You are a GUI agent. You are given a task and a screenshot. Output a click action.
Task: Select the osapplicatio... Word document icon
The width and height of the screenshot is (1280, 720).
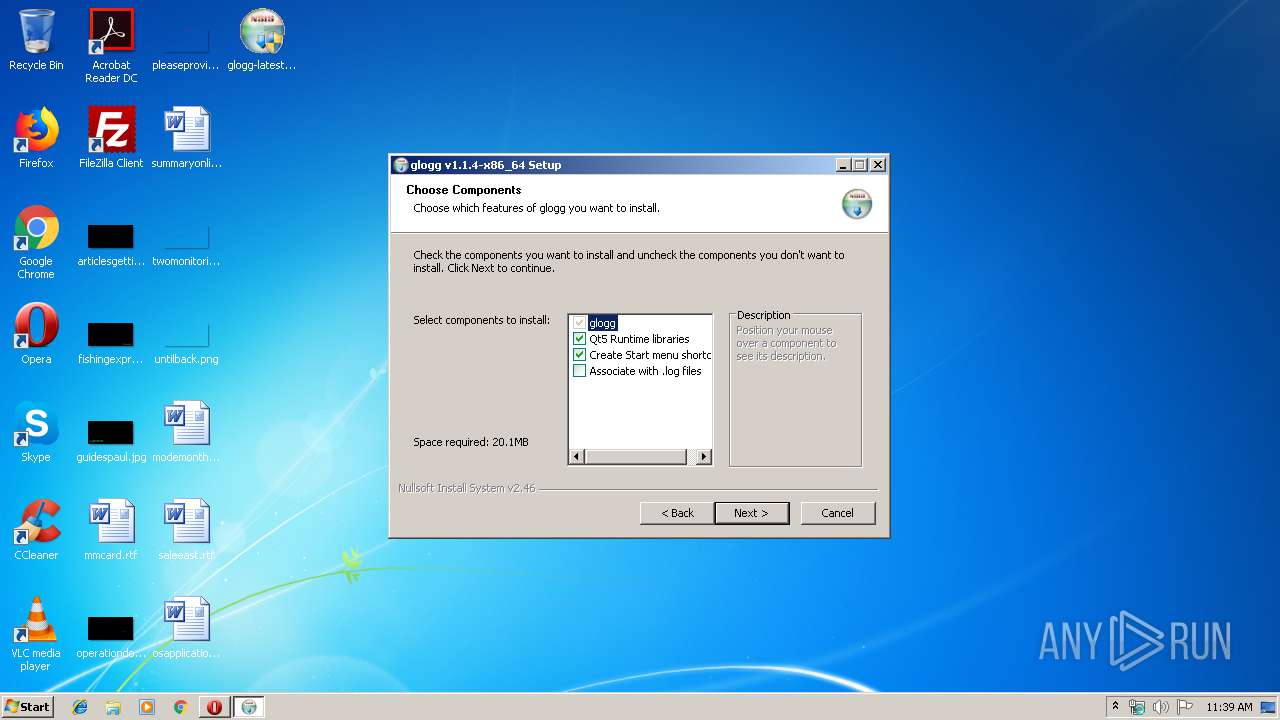(186, 628)
